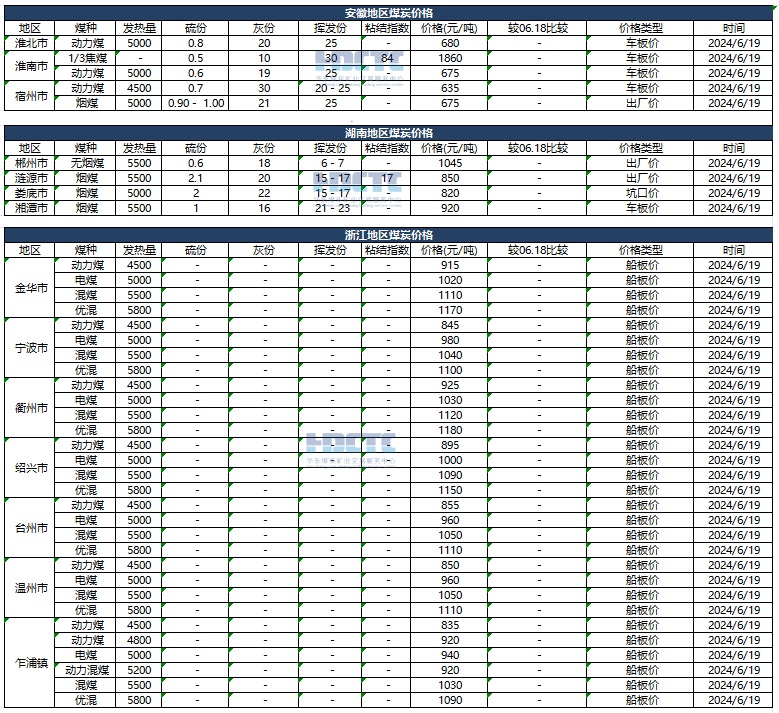The image size is (779, 713).
Task: Select the 娄底市 region cell
Action: pyautogui.click(x=30, y=193)
